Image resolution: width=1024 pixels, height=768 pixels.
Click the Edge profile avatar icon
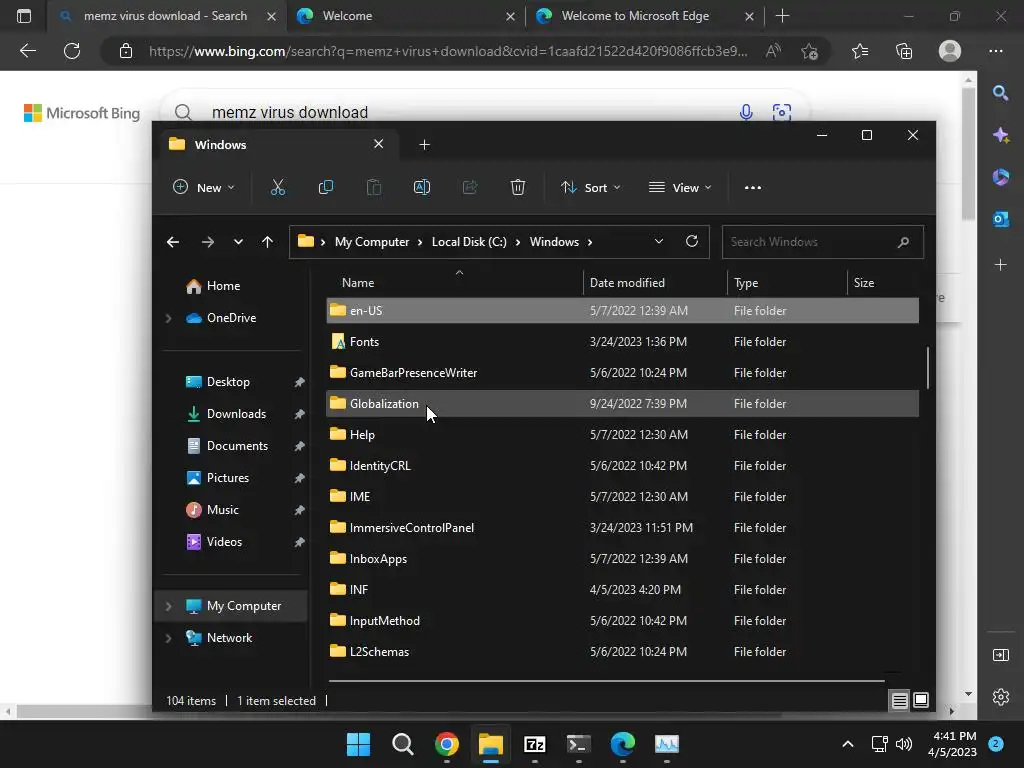[950, 51]
